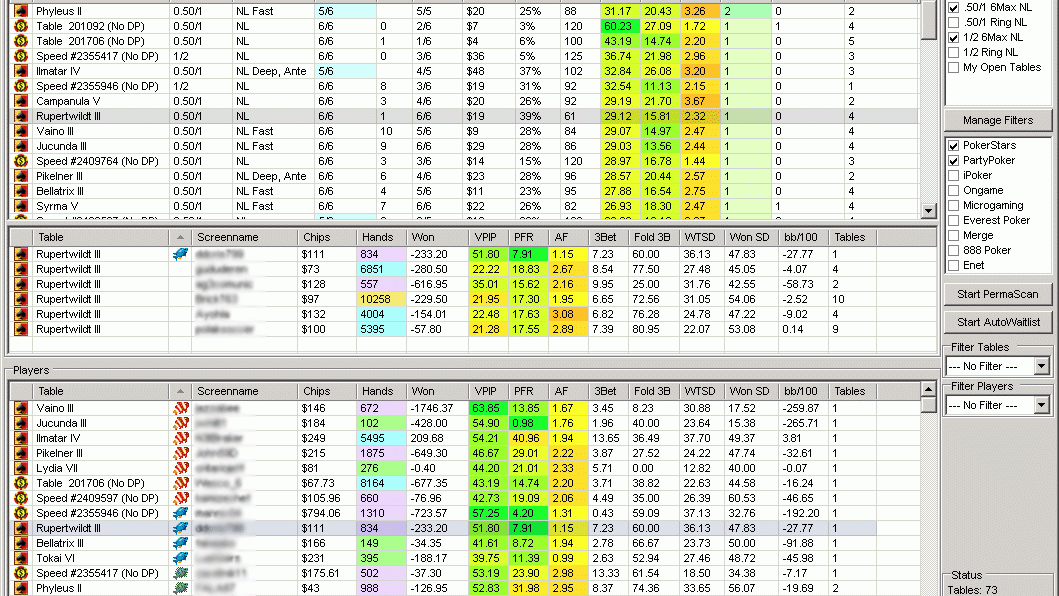Click the blue fish icon beside Bellatrix III in the Players list
The height and width of the screenshot is (596, 1059).
pos(180,543)
